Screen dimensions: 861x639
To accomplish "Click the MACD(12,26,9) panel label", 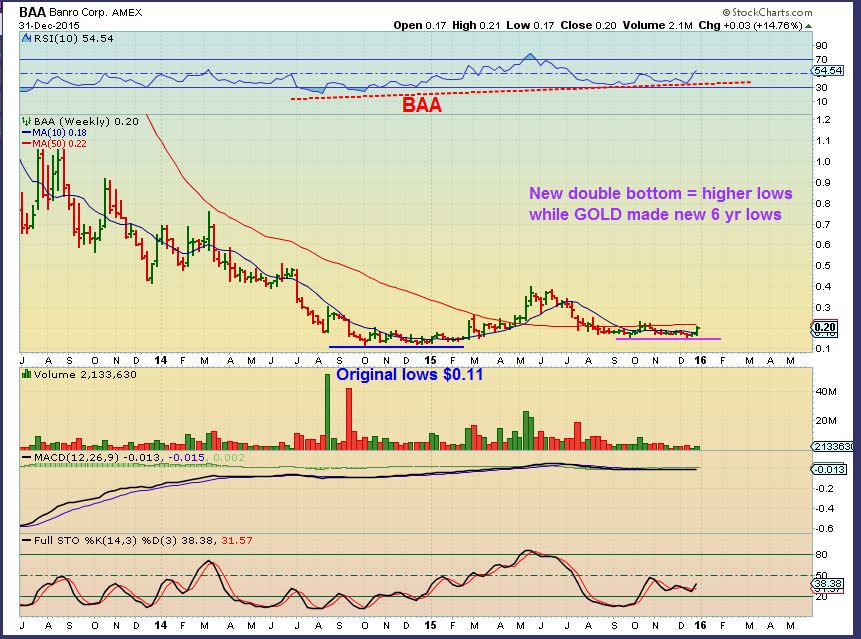I will (76, 458).
